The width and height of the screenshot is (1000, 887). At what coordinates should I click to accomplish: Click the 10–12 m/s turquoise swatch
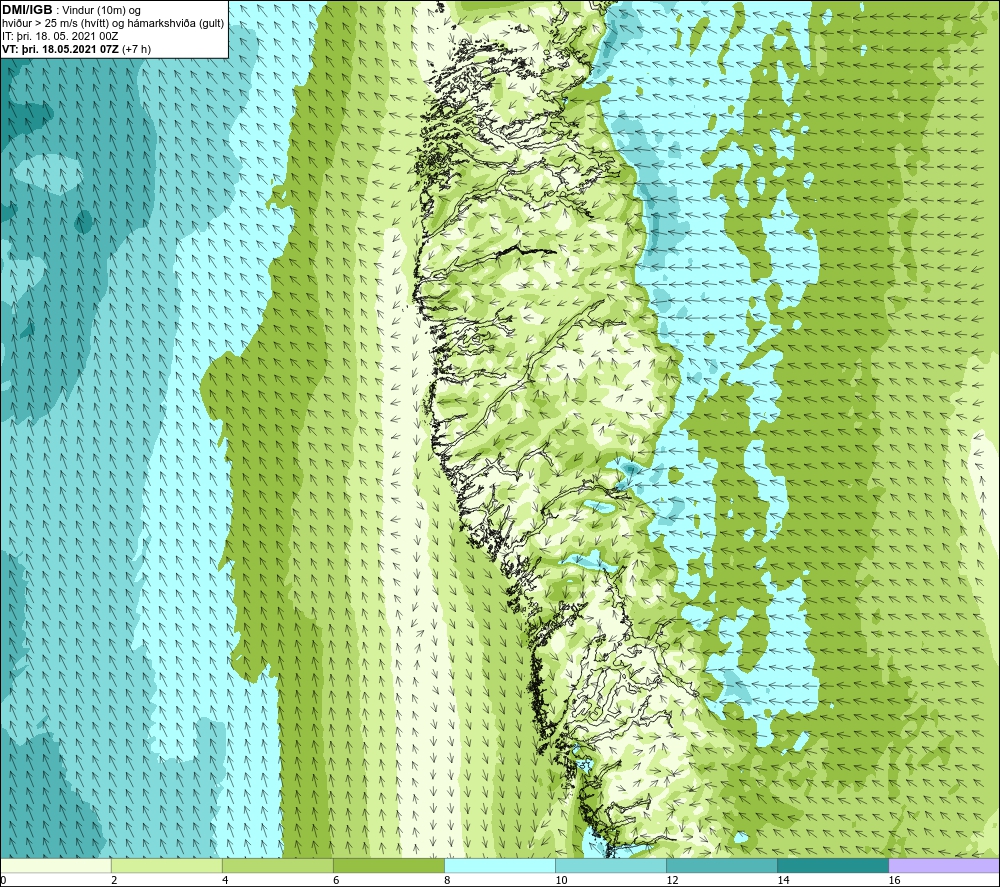[610, 865]
